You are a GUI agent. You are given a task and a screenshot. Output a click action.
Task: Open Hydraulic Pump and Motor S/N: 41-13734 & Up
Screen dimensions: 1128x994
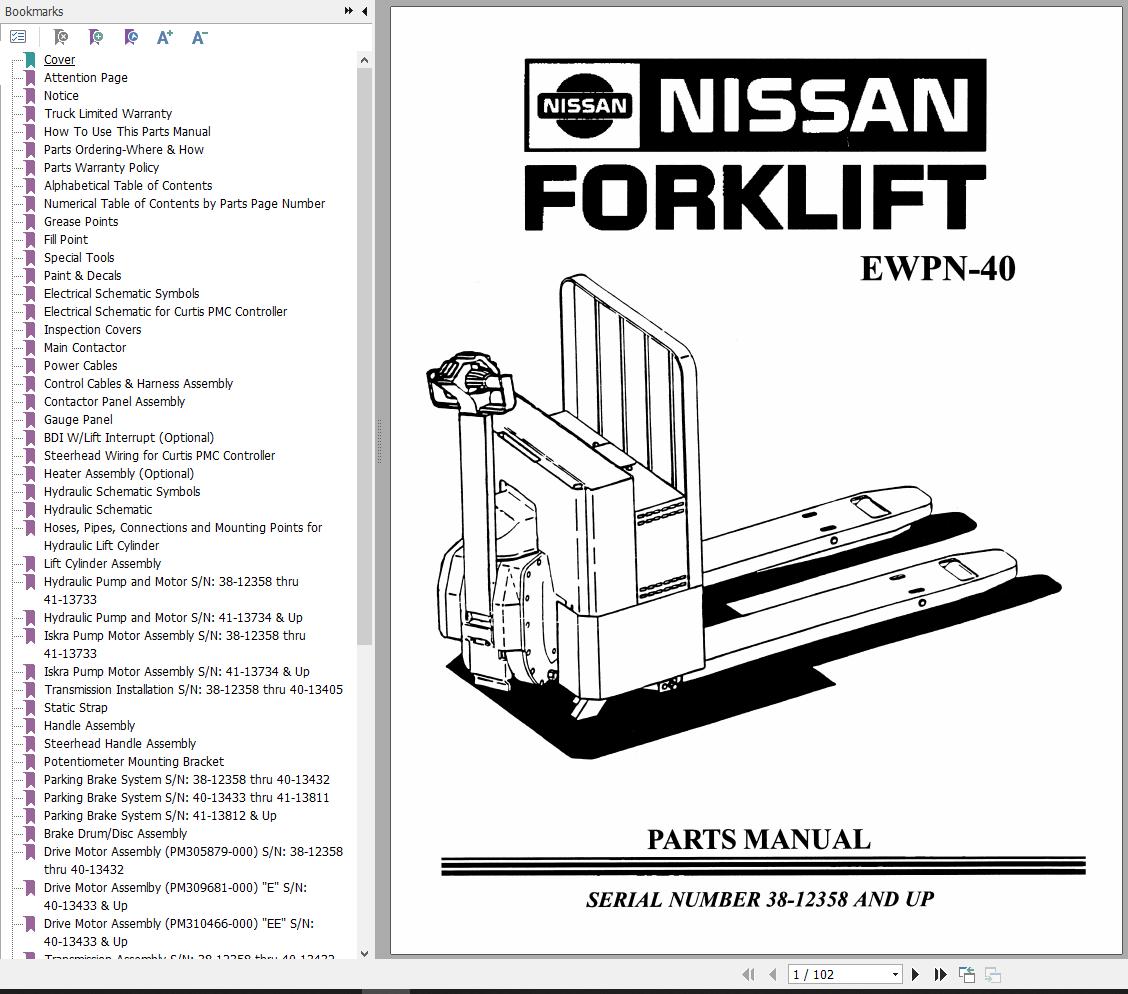coord(173,617)
